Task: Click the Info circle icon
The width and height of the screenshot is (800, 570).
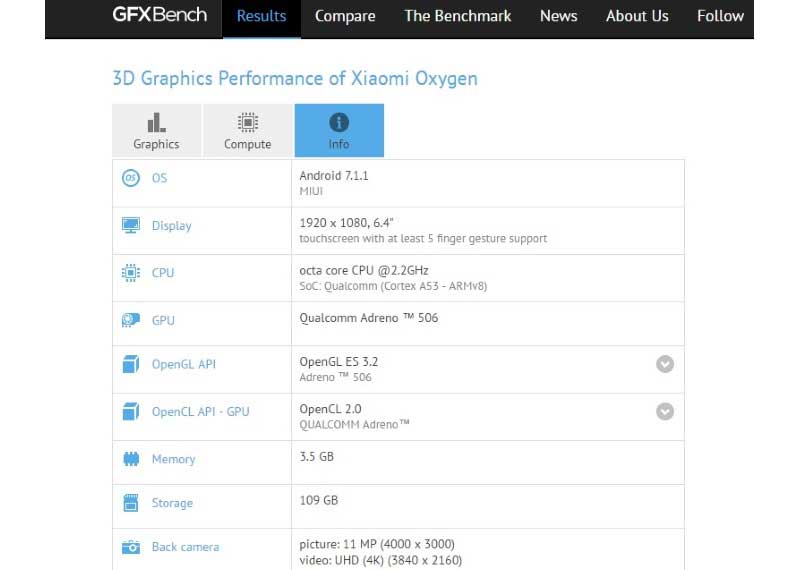Action: coord(339,122)
